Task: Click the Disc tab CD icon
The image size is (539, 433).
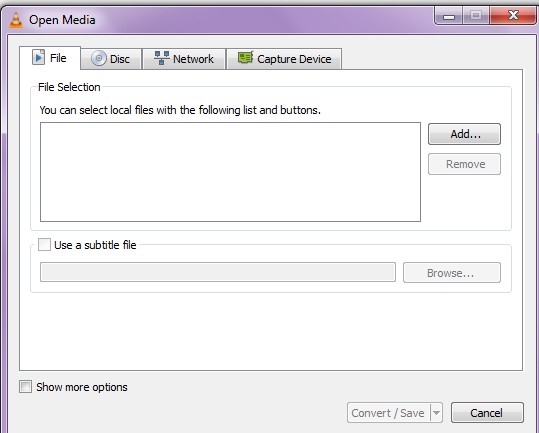Action: click(99, 58)
